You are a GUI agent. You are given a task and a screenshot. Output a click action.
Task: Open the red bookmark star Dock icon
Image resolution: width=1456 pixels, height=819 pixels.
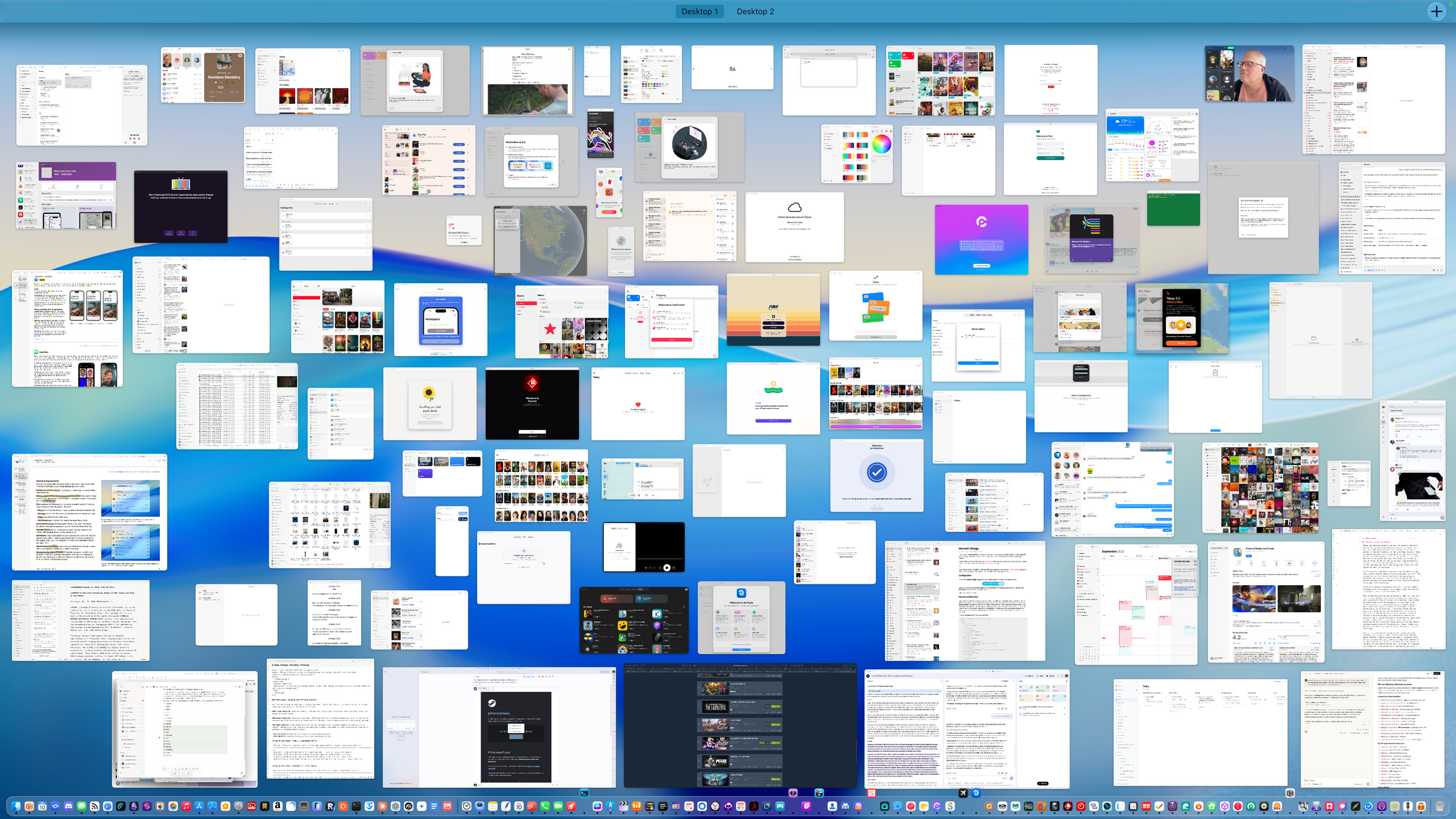click(1329, 806)
